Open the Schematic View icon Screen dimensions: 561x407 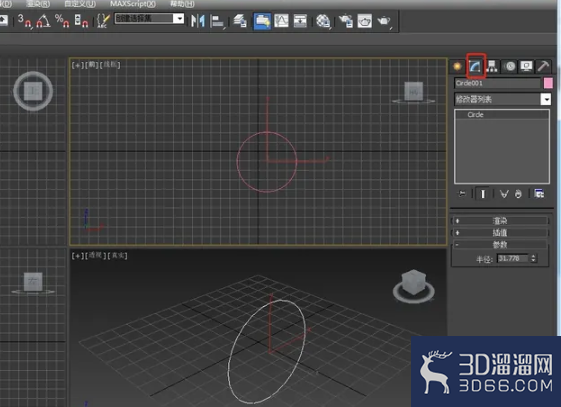pyautogui.click(x=300, y=21)
